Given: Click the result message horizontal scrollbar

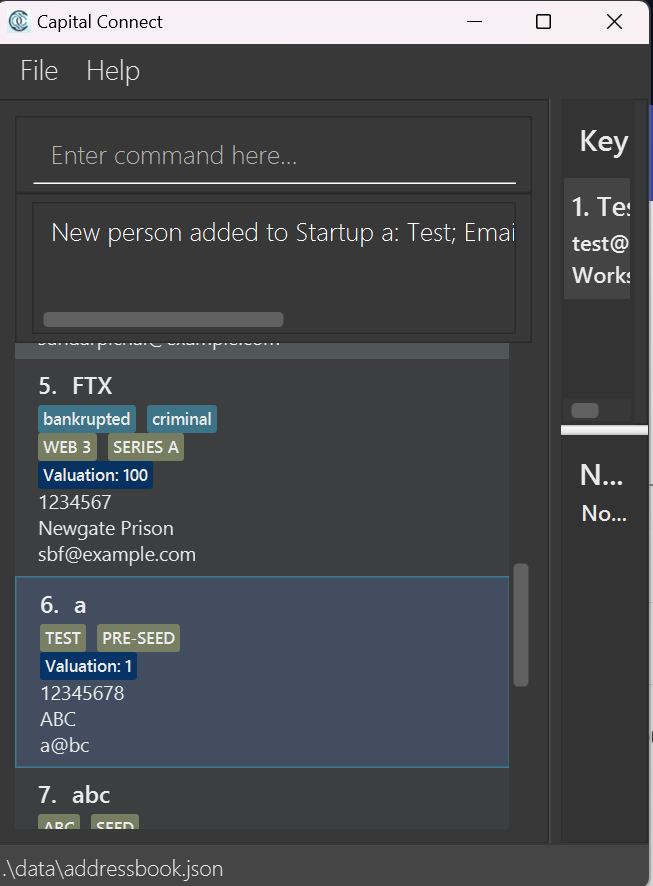Looking at the screenshot, I should click(163, 319).
